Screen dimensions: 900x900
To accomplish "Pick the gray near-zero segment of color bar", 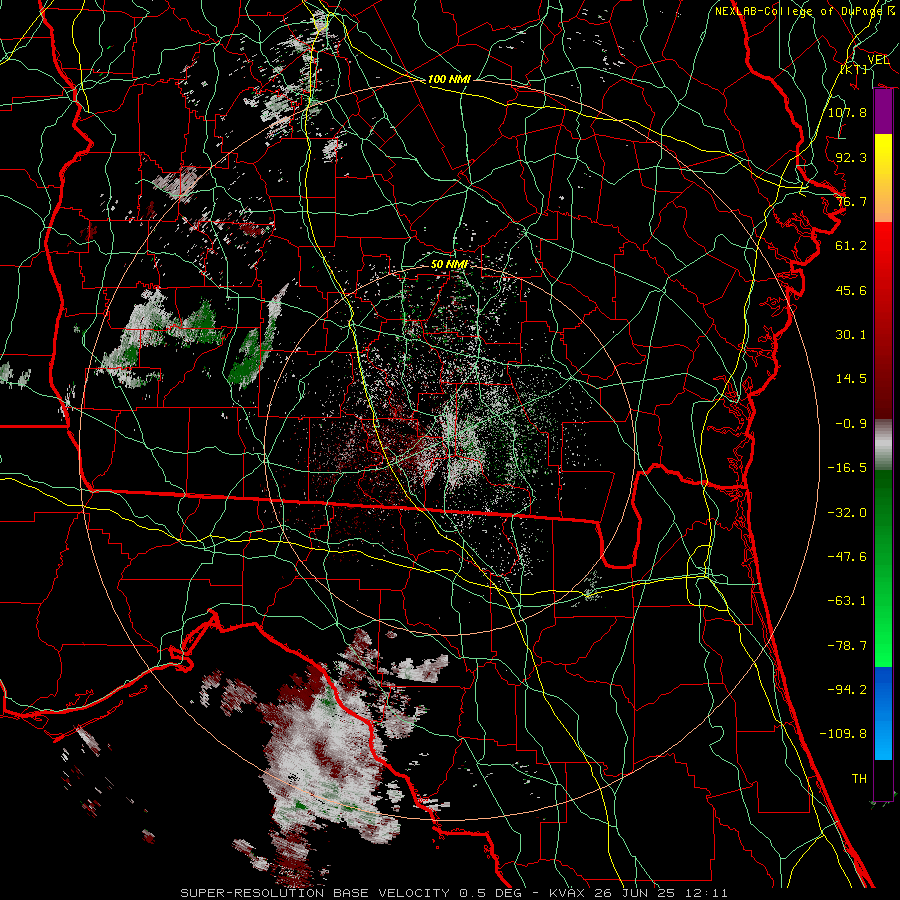I will [x=883, y=445].
